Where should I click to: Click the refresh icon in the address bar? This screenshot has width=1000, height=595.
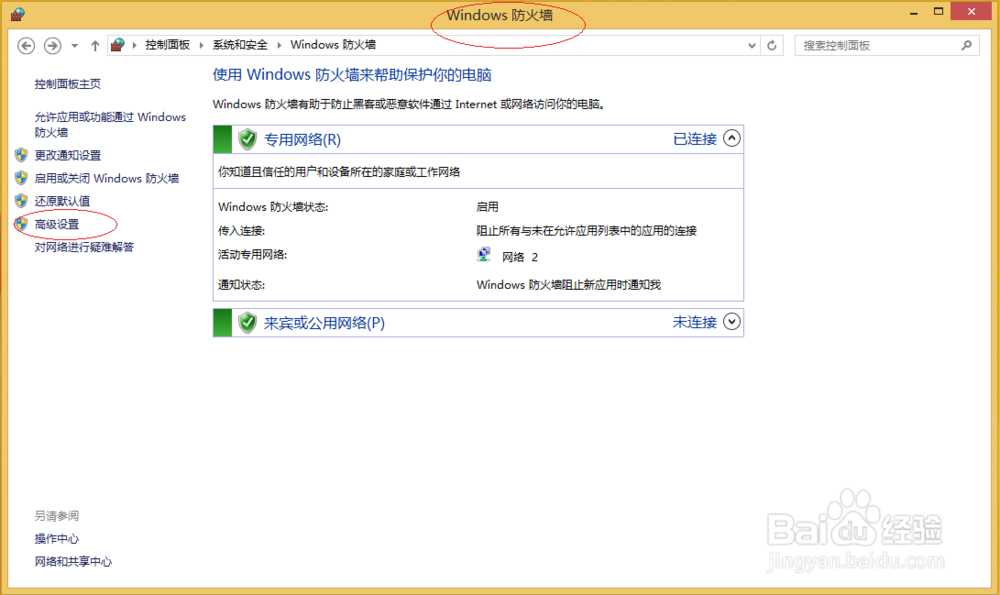click(771, 45)
